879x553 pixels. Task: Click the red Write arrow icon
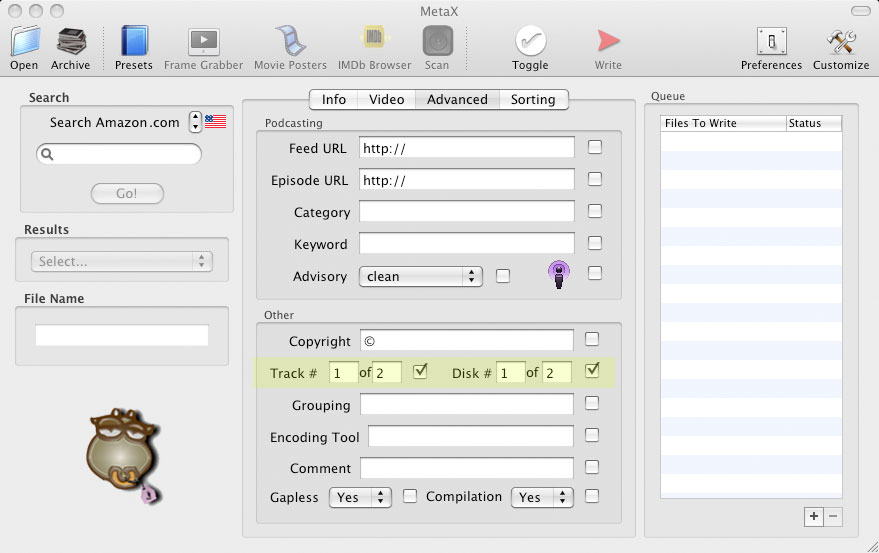608,41
